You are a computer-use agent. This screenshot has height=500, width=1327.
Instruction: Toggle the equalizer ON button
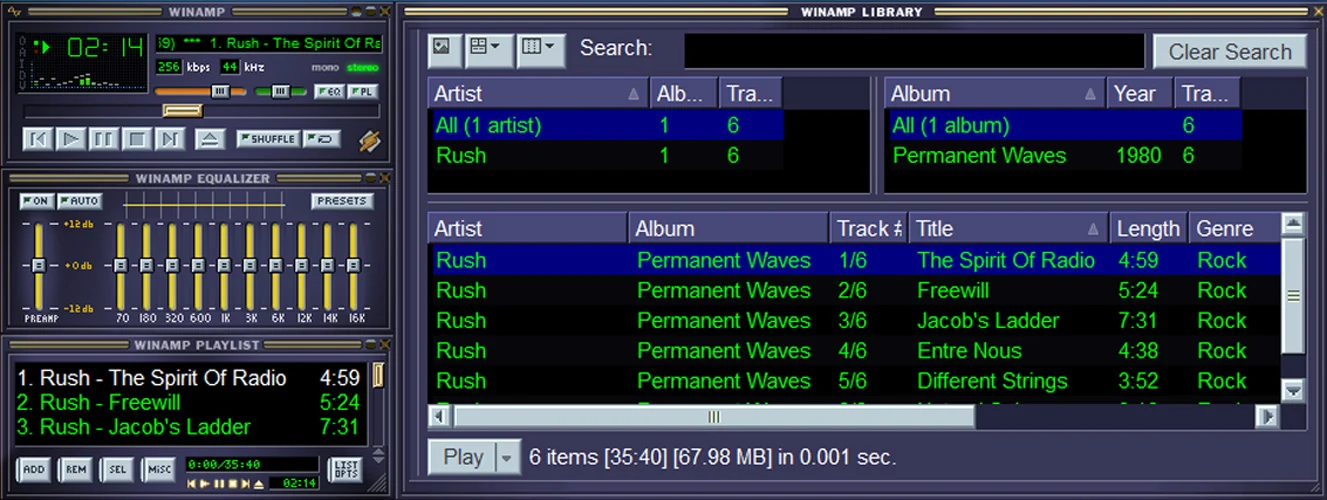click(x=36, y=201)
